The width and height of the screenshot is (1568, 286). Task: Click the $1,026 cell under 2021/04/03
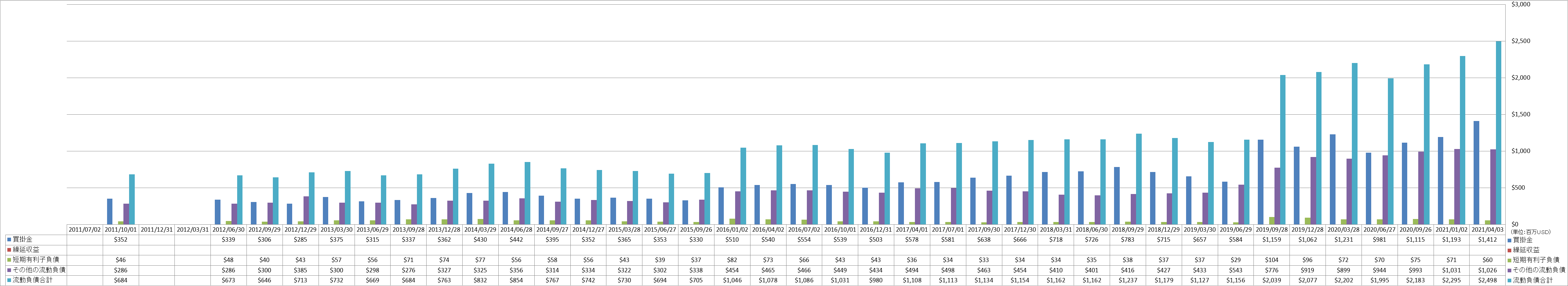click(x=1488, y=270)
